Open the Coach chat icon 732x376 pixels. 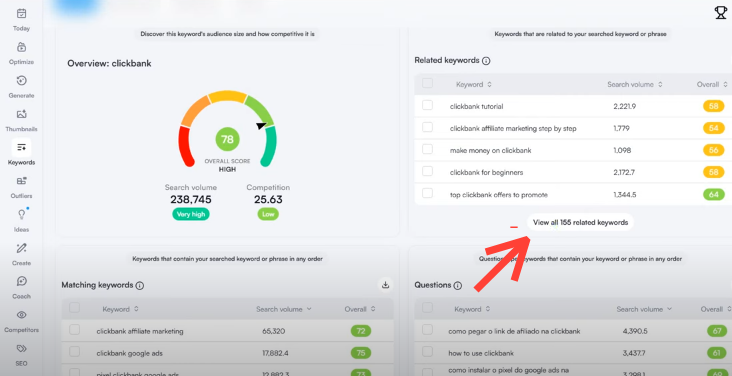point(21,282)
